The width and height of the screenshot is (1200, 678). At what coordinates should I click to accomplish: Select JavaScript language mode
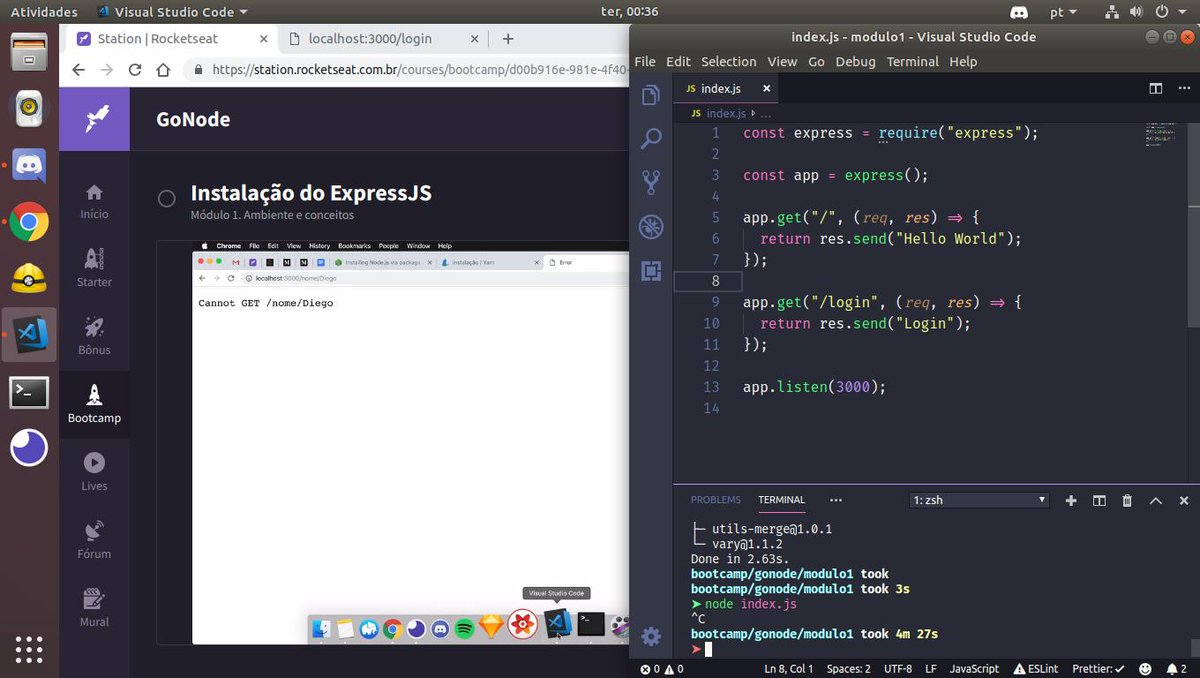pos(974,669)
